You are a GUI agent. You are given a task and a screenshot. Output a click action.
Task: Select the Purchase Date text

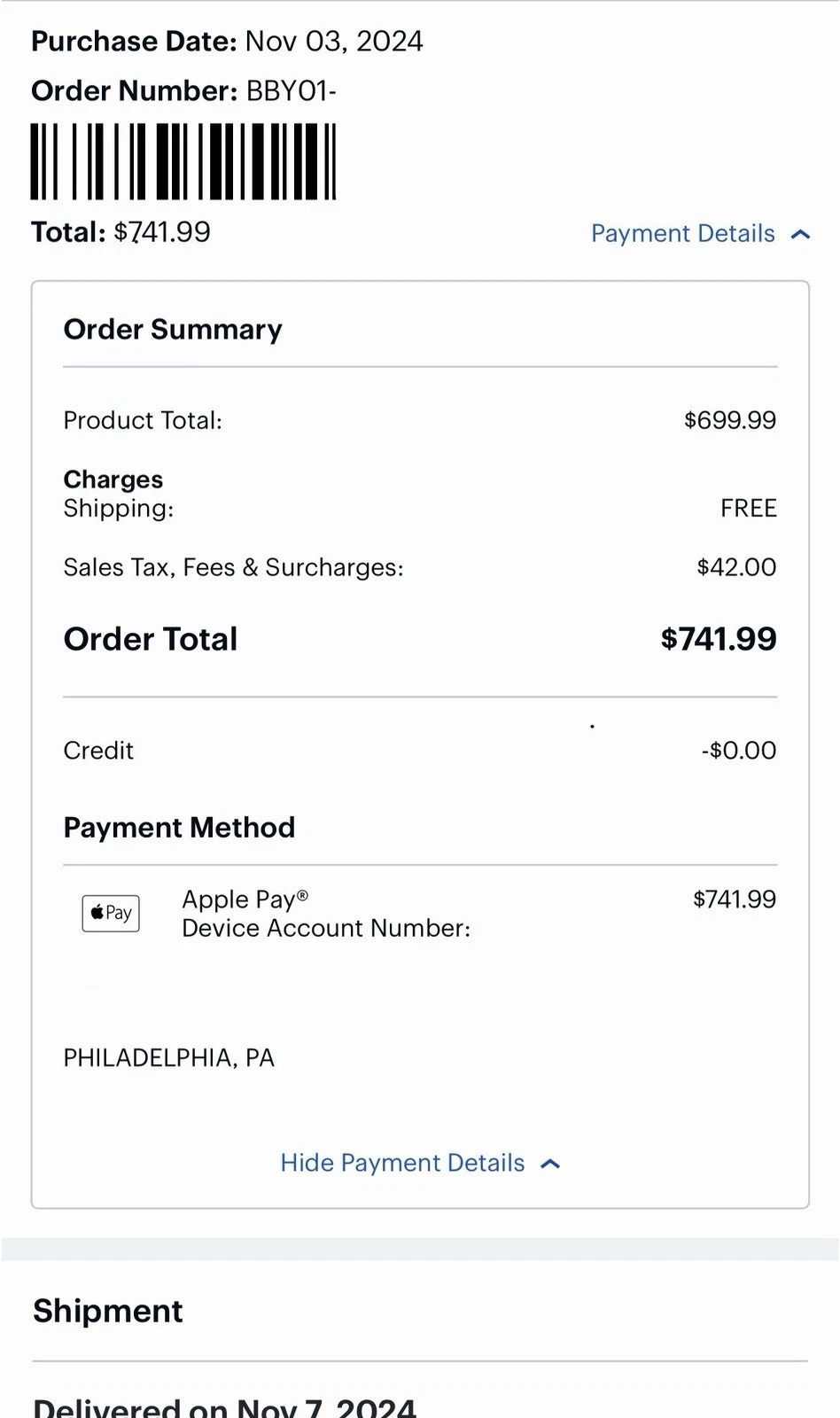pos(227,42)
